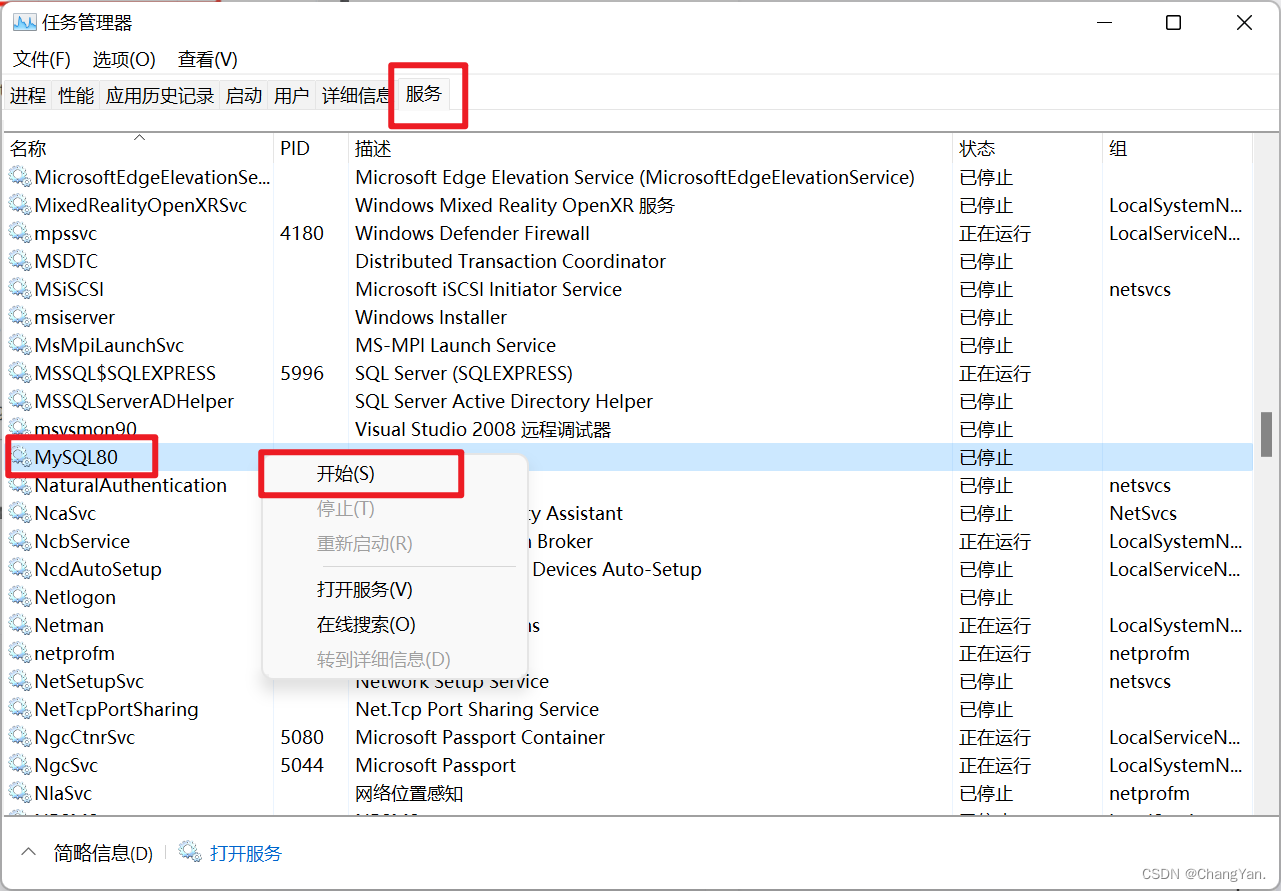Click the NcbService gear icon
The height and width of the screenshot is (891, 1281).
click(20, 542)
